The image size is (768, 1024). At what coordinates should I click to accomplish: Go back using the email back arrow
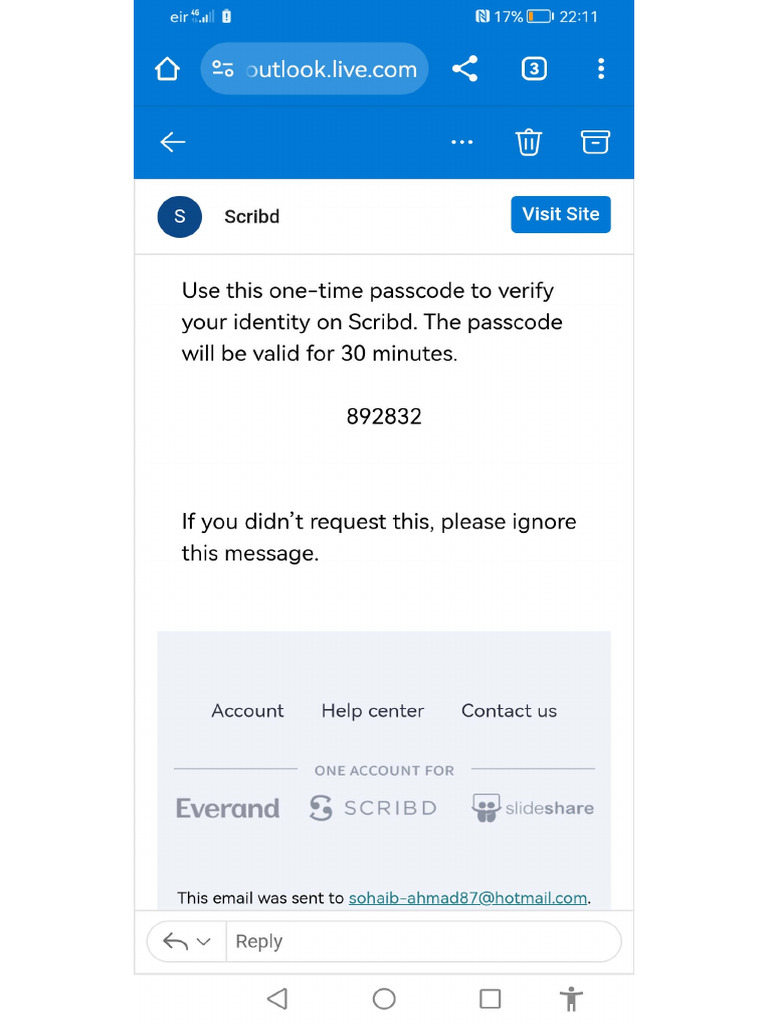[x=173, y=142]
